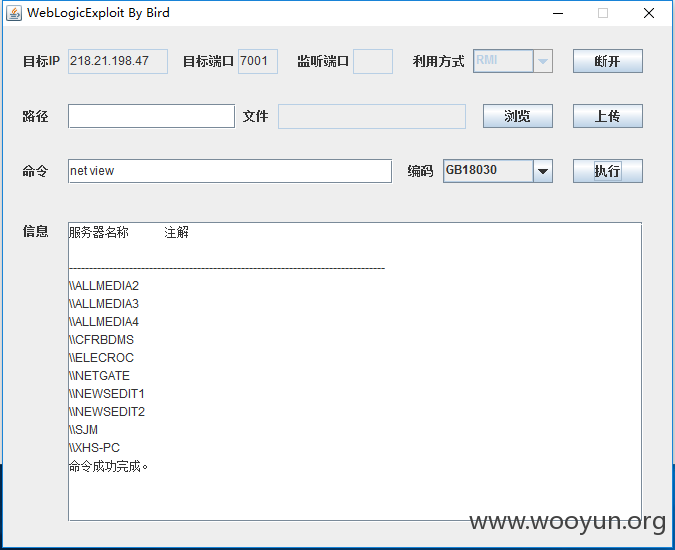The height and width of the screenshot is (550, 675).
Task: Click the 服务器名称 header text in output
Action: [x=99, y=232]
